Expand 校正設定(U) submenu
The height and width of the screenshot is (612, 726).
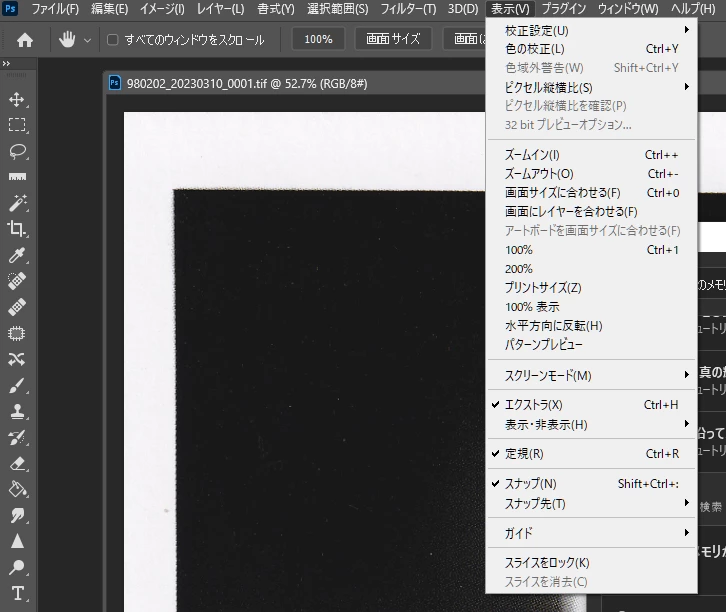pos(591,31)
